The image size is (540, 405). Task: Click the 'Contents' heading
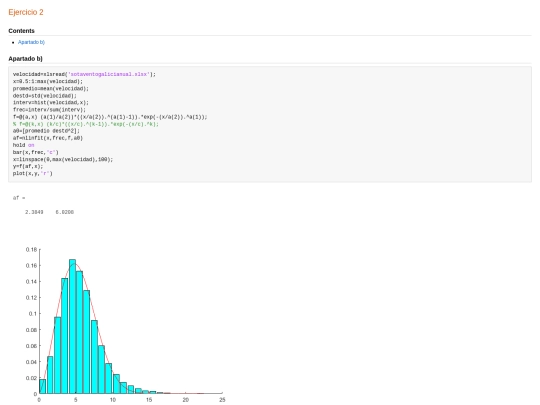coord(21,31)
